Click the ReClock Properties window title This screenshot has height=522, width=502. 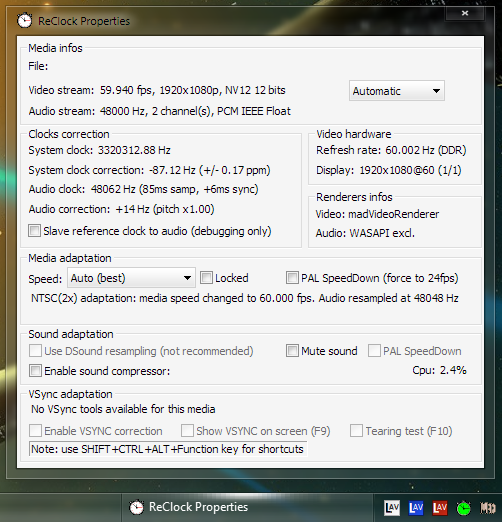[x=84, y=21]
